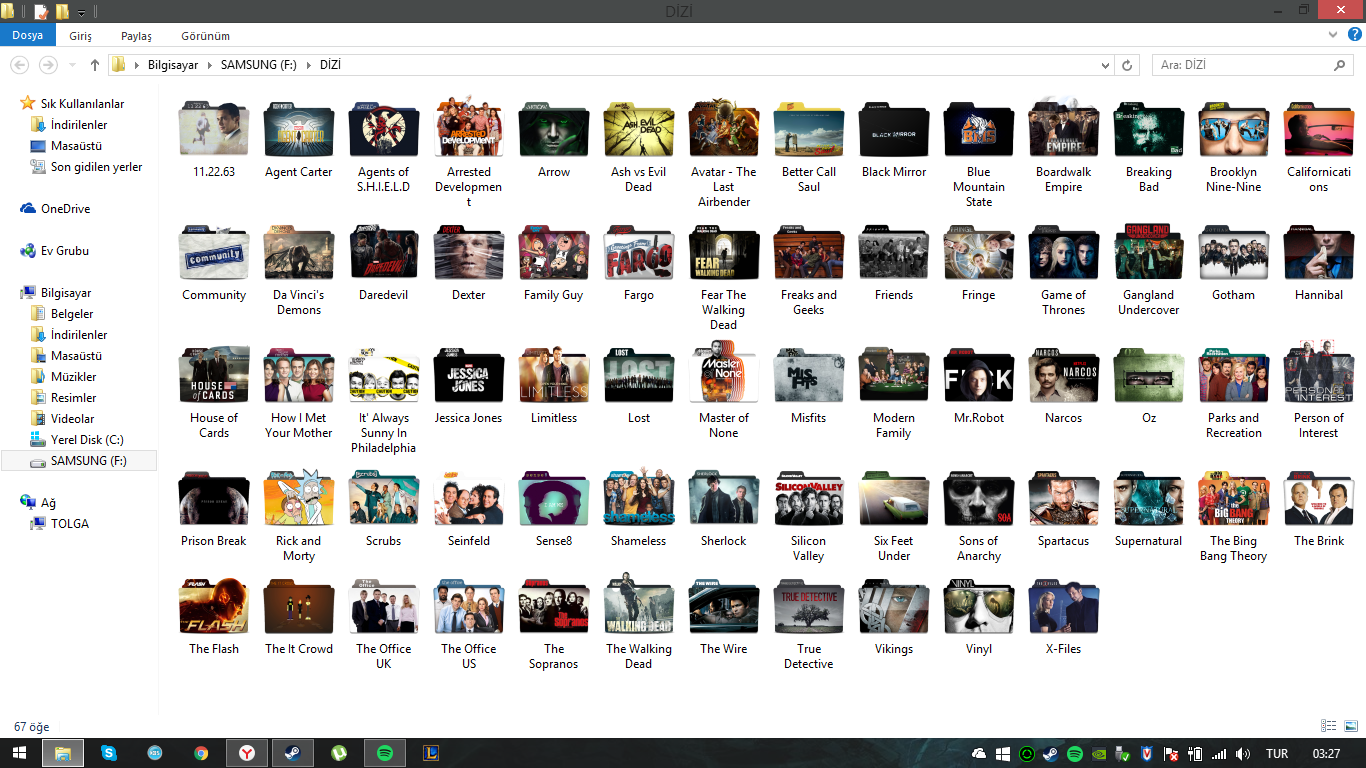Go up one folder level
Image resolution: width=1366 pixels, height=768 pixels.
(95, 65)
